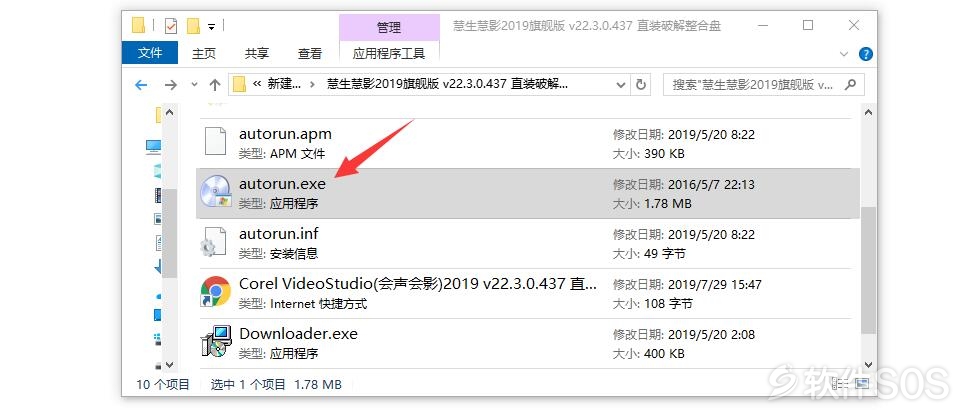Image resolution: width=964 pixels, height=410 pixels.
Task: Click the autorun.inf gear file icon
Action: pos(216,243)
